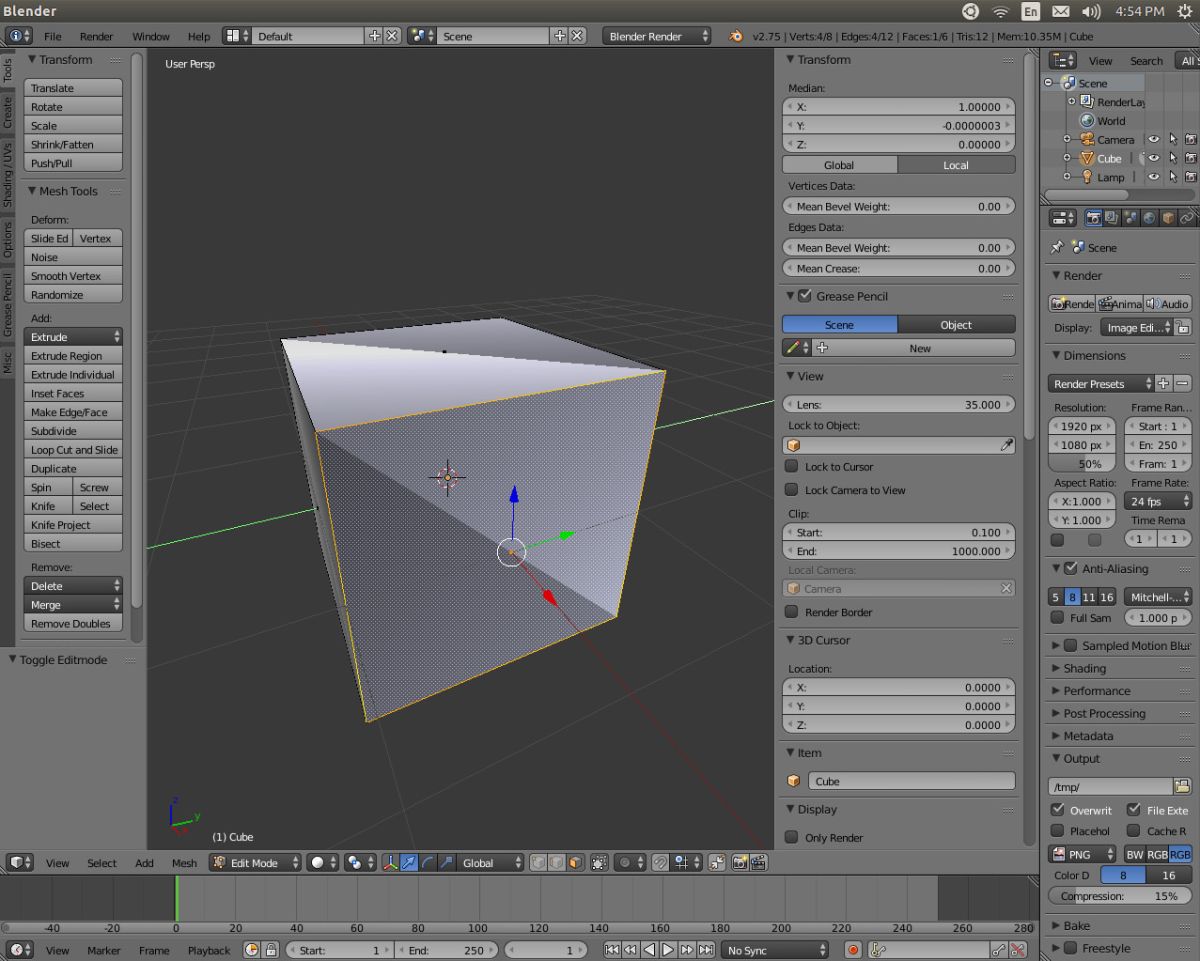
Task: Open the Scene properties tab
Action: click(1131, 217)
